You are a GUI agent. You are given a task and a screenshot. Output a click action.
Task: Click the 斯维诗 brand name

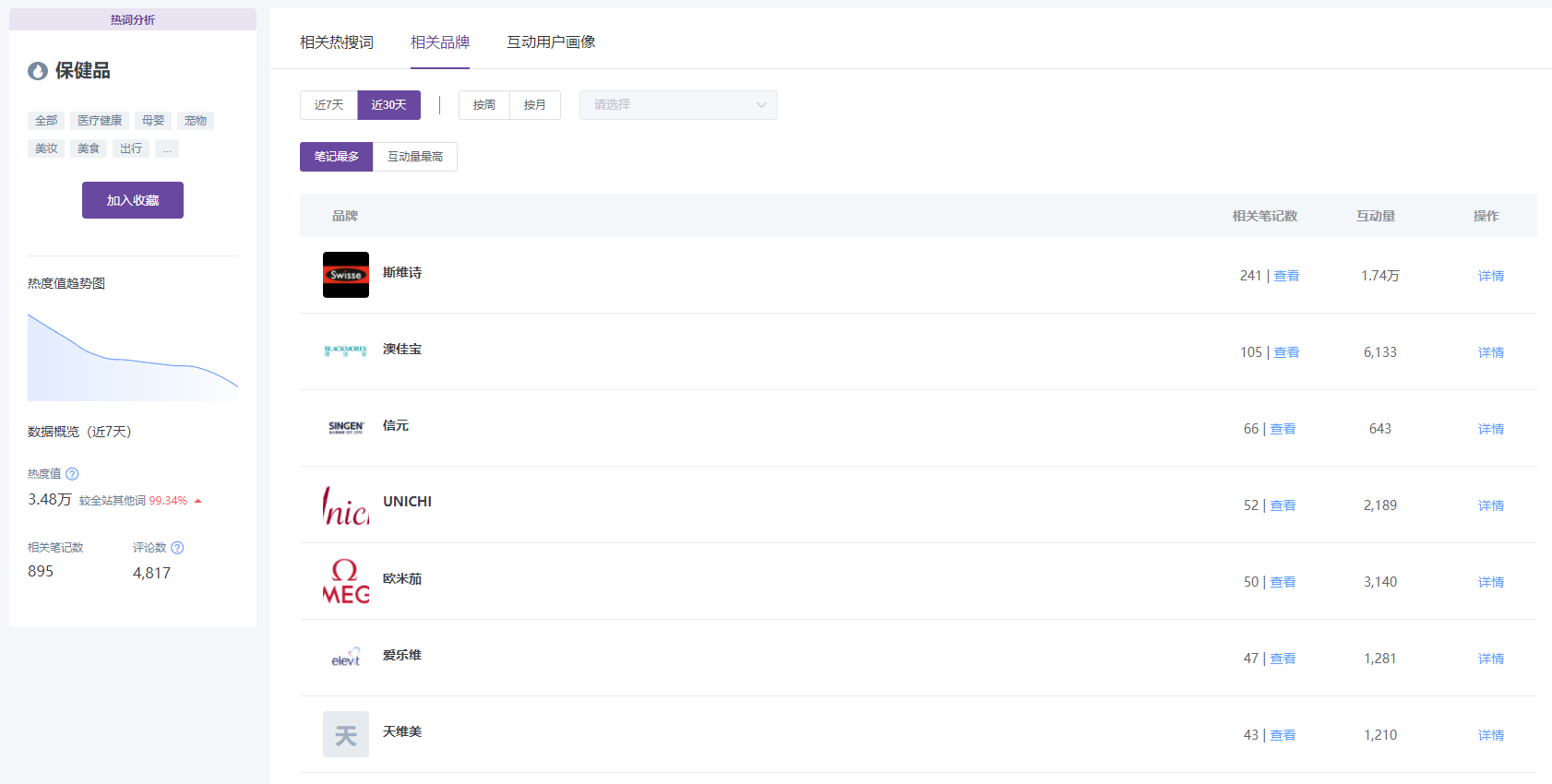[x=402, y=273]
